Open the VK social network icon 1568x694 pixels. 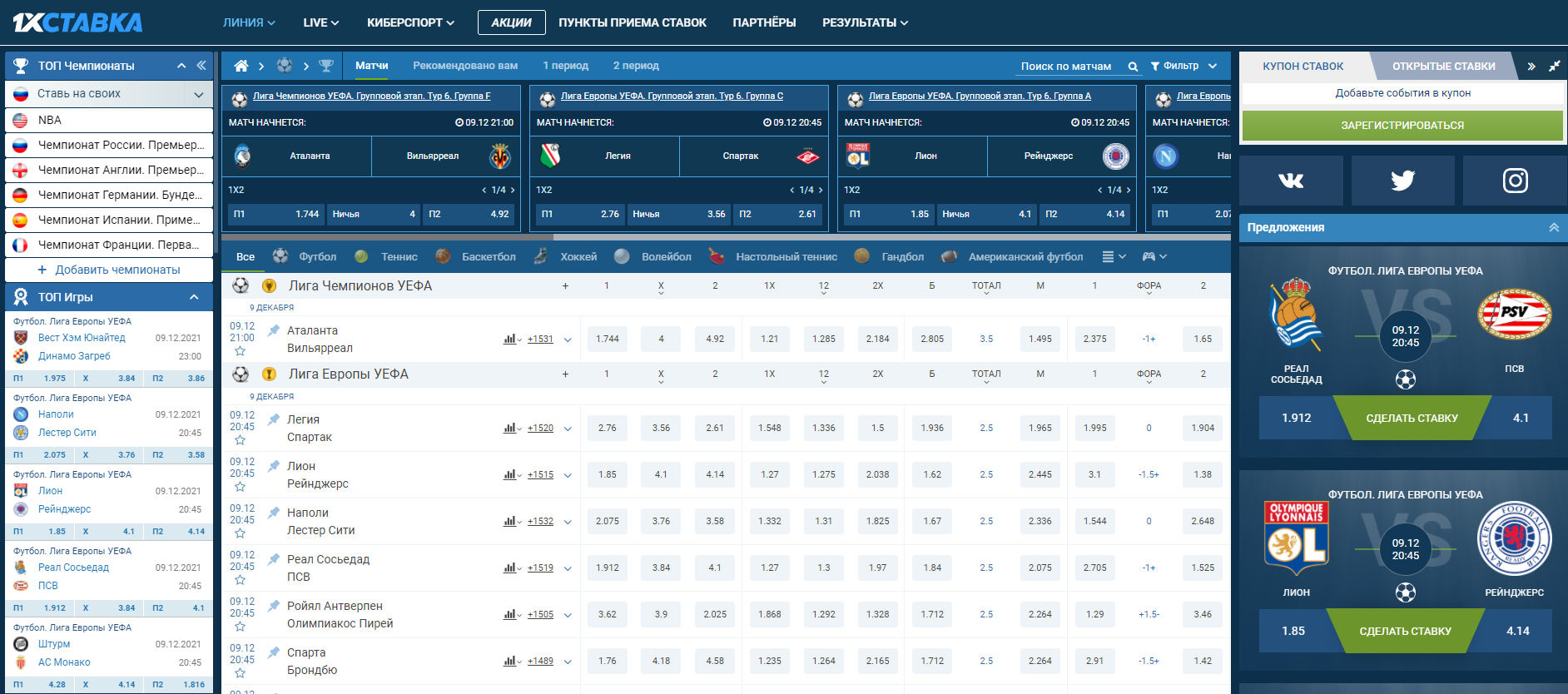click(x=1291, y=181)
